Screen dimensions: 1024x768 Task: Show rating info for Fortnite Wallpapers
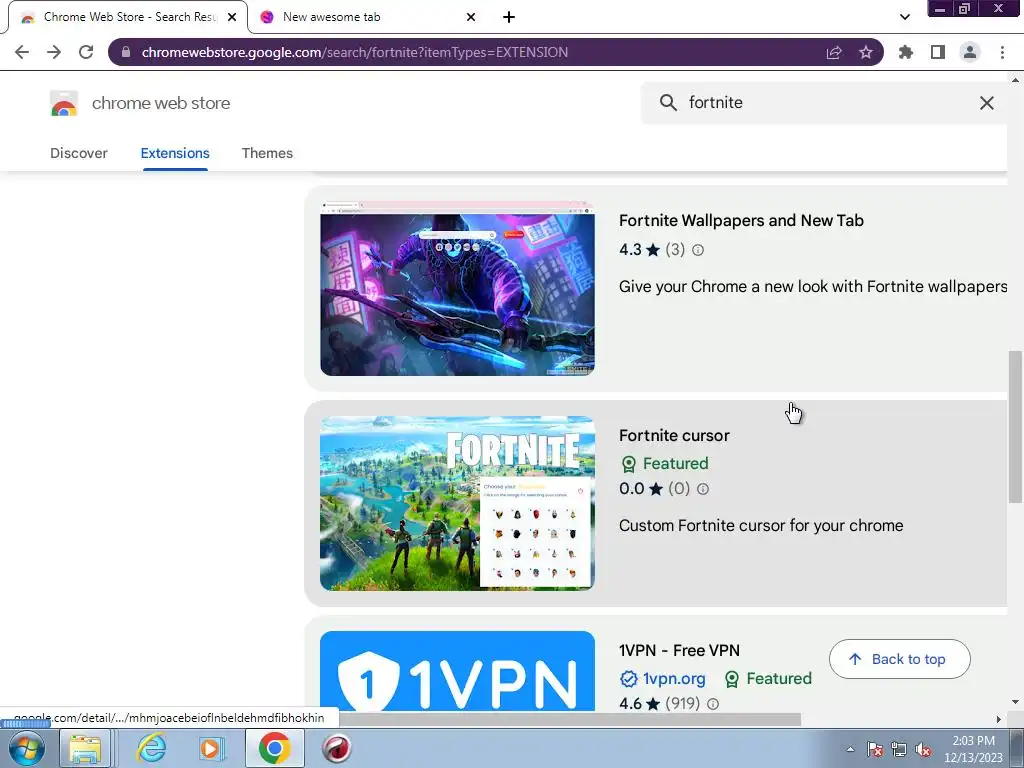click(698, 250)
